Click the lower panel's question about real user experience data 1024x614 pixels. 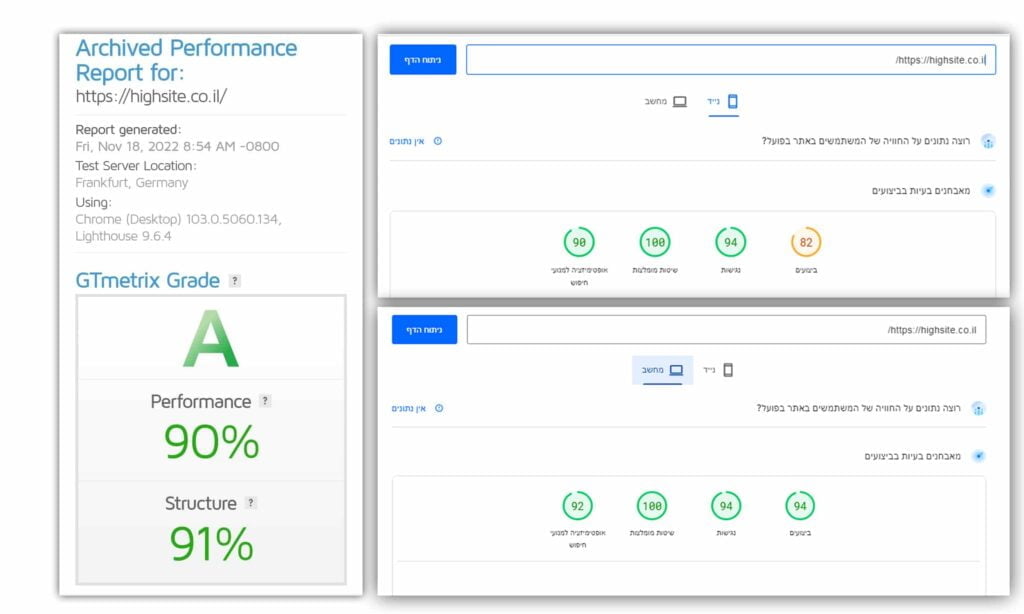858,408
